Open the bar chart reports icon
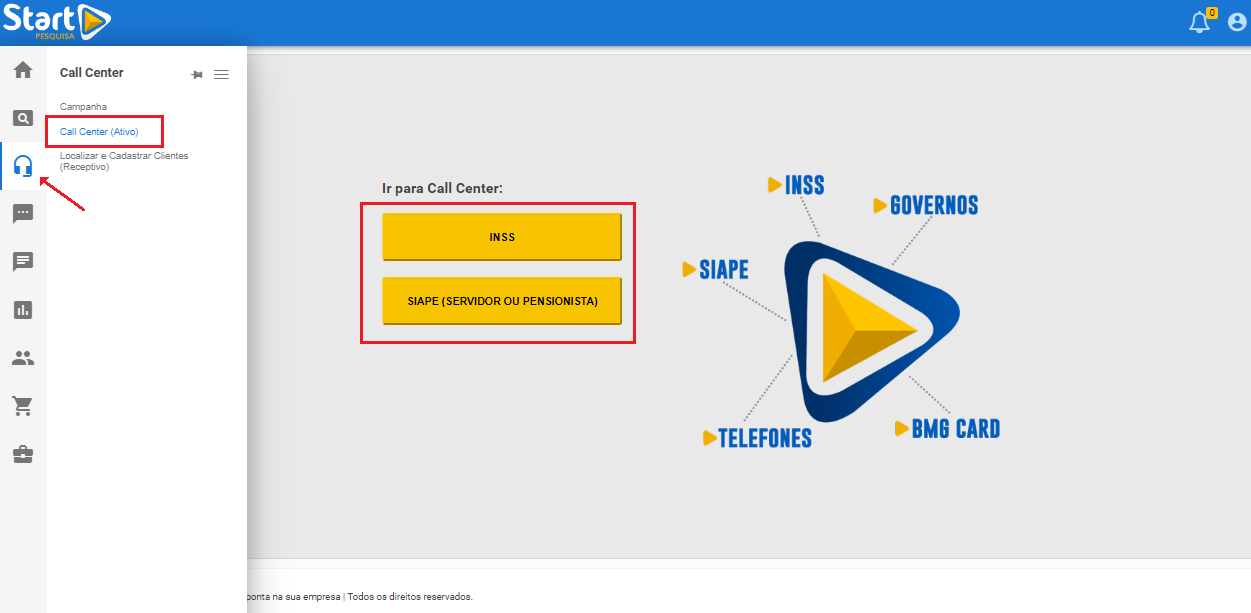The image size is (1251, 613). 22,310
